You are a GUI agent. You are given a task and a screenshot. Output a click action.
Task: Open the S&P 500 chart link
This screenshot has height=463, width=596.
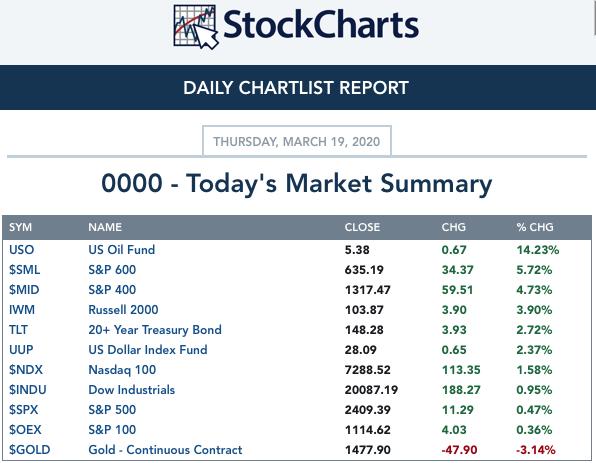[x=112, y=410]
